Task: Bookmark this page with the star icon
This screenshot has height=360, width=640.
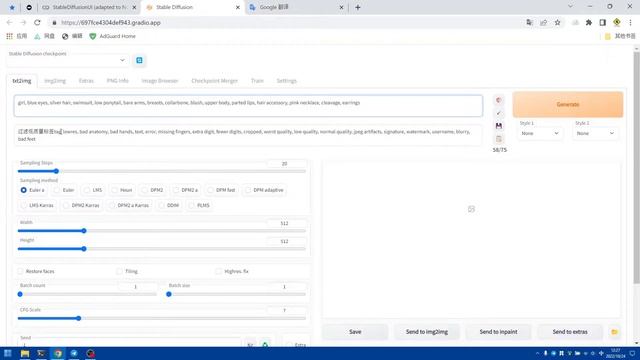Action: point(557,22)
